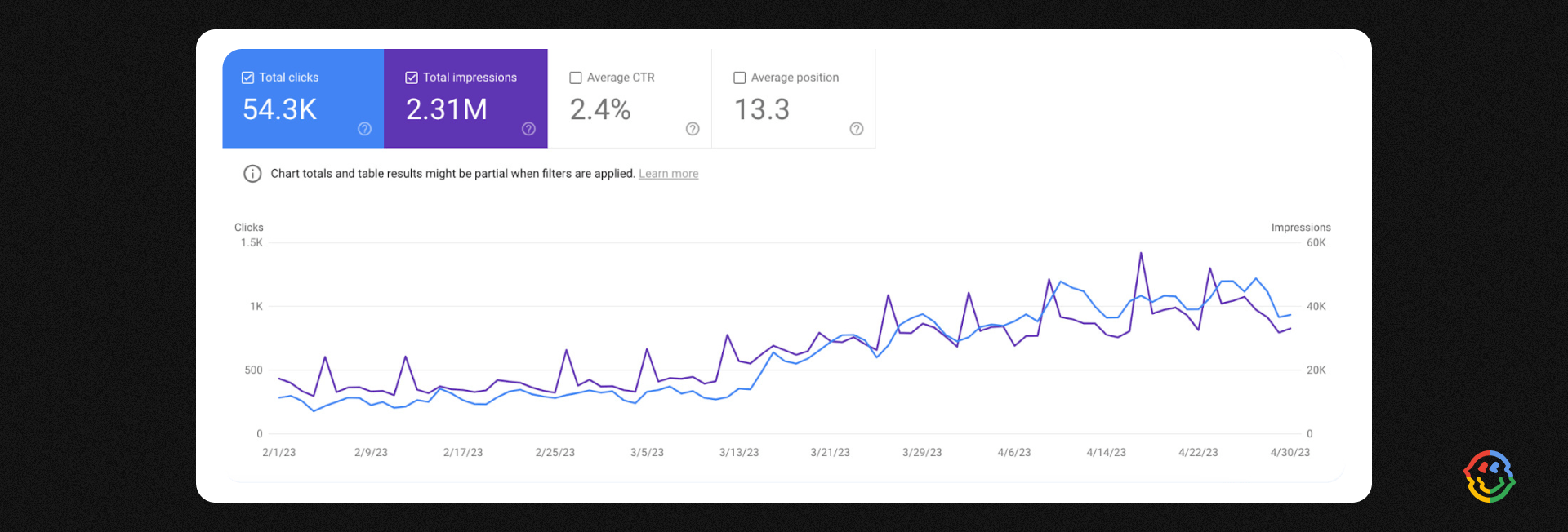This screenshot has height=532, width=1568.
Task: Enable the Average position checkbox
Action: (x=740, y=78)
